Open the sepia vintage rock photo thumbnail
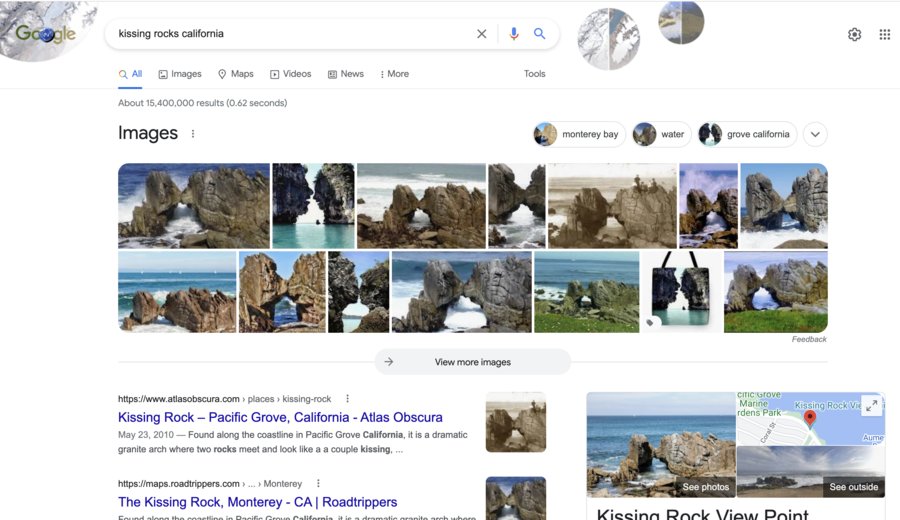The image size is (900, 520). [x=612, y=206]
